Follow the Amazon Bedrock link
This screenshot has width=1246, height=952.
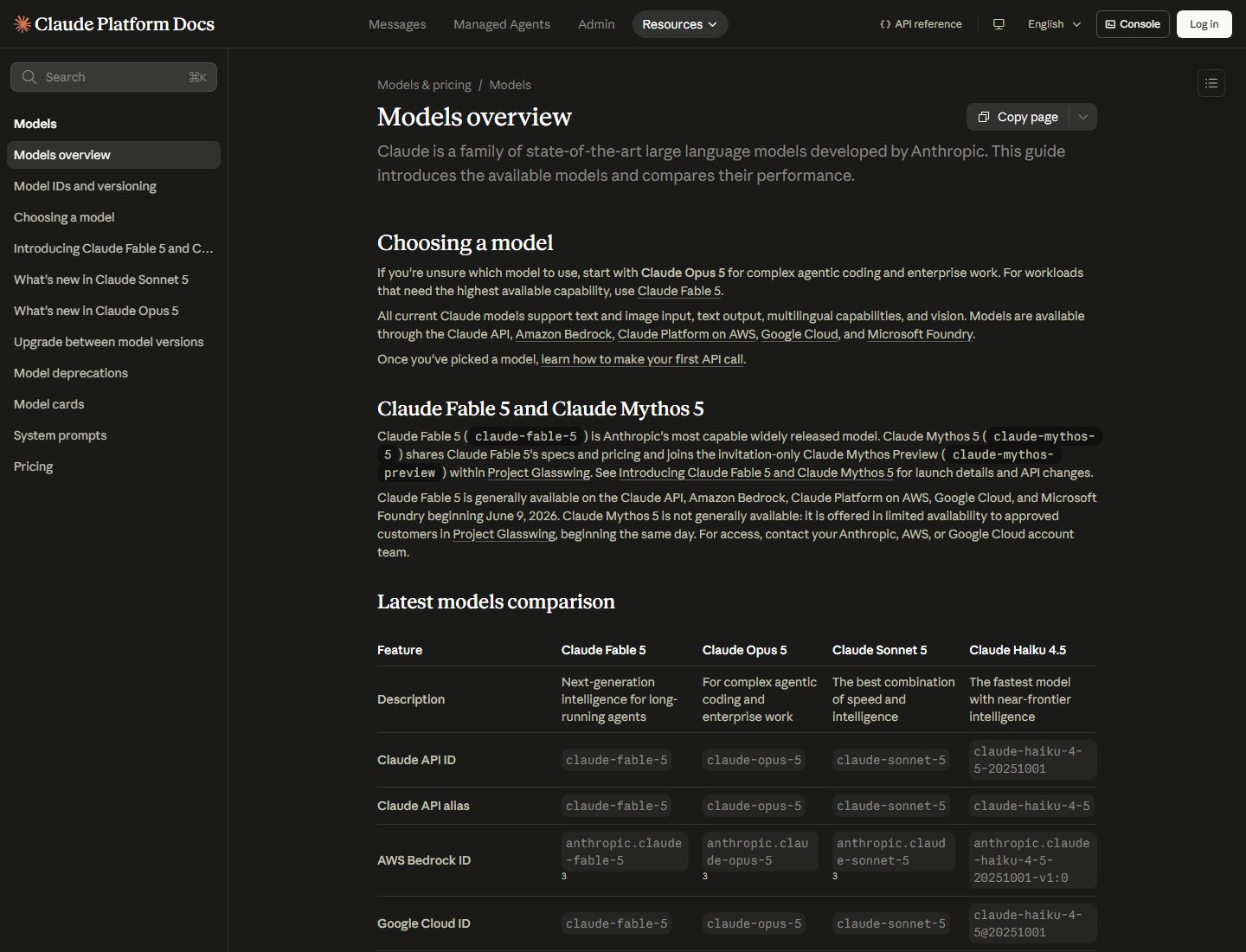[x=563, y=334]
